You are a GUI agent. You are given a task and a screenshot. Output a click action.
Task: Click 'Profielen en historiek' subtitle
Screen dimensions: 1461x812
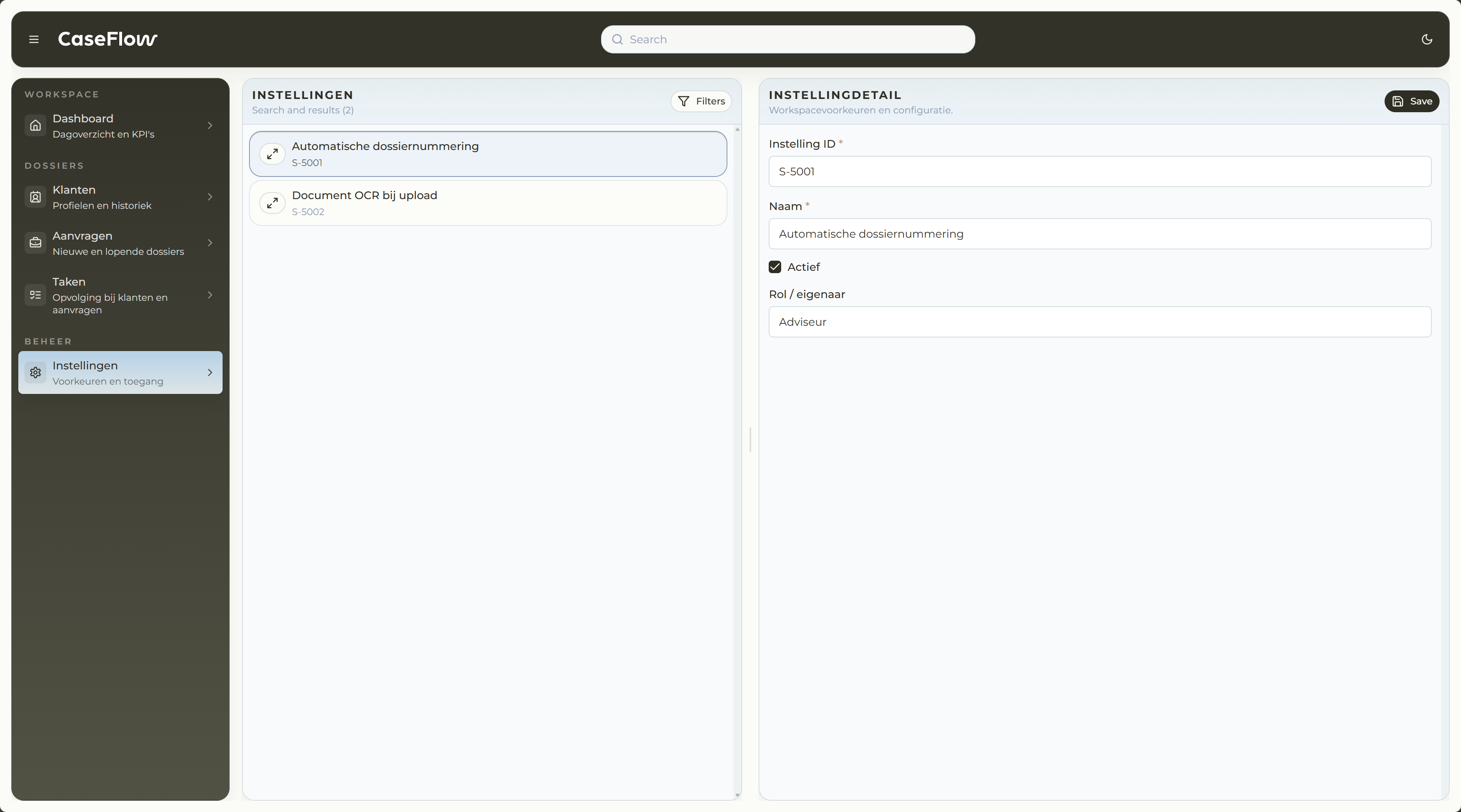[x=102, y=206]
